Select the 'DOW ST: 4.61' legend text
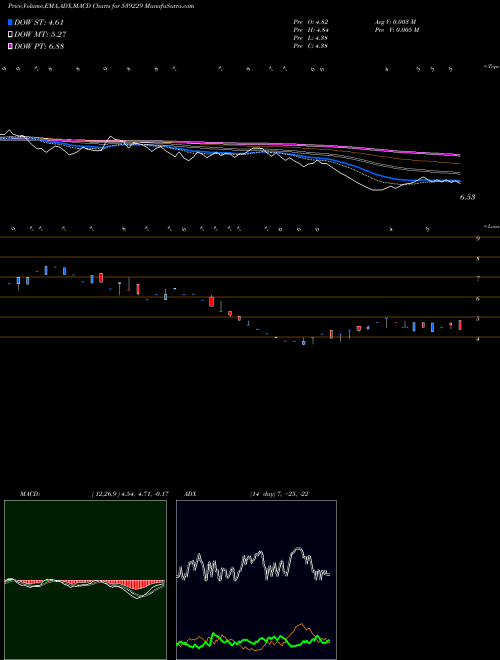500x660 pixels. click(39, 22)
